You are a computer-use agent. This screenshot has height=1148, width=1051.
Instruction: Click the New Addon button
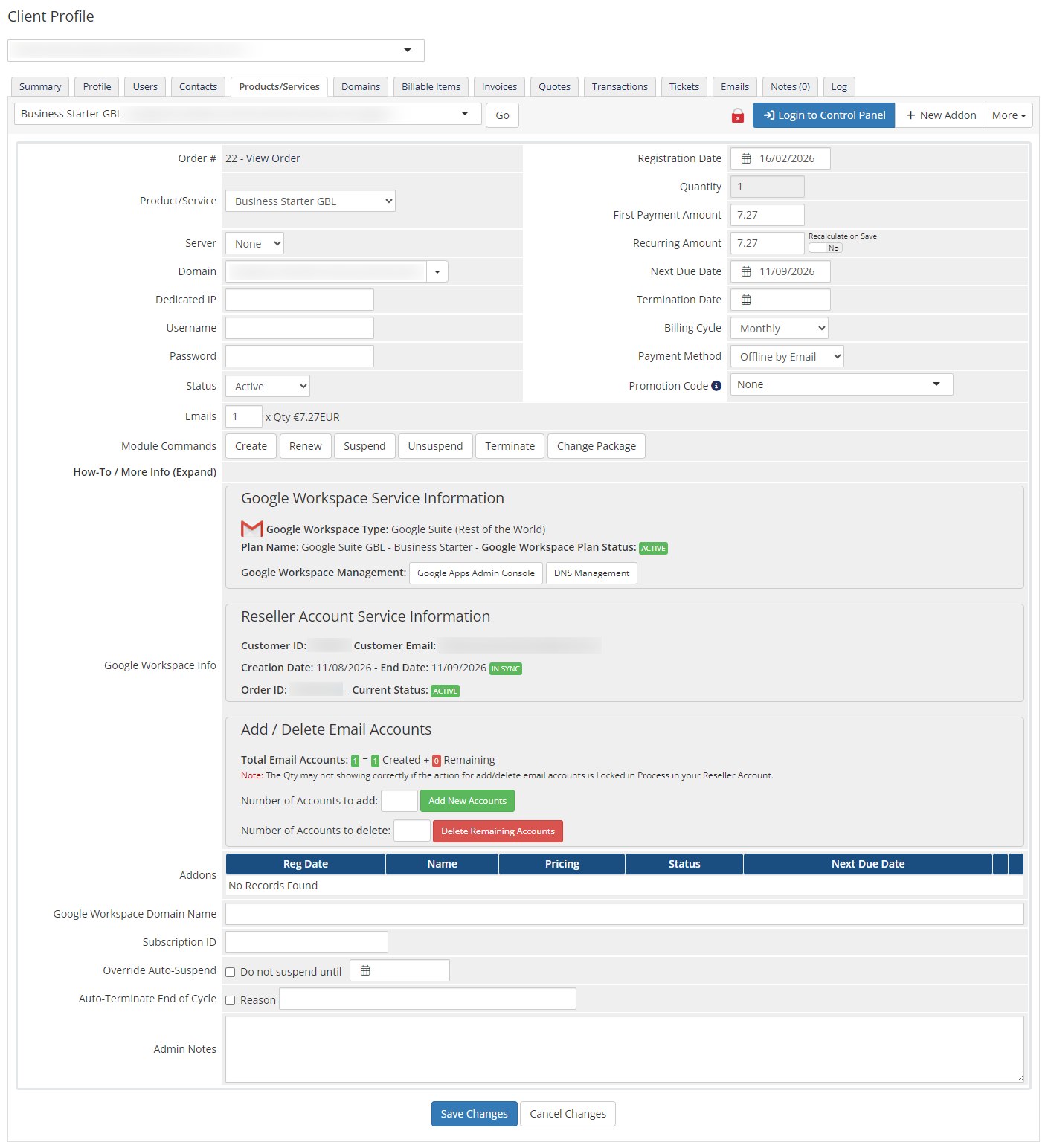tap(941, 115)
